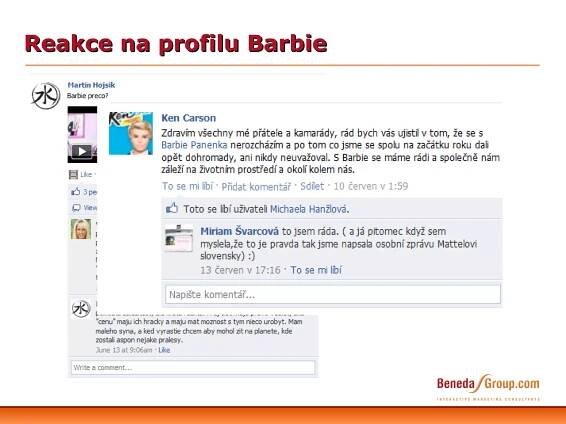Click the blonde woman commenter avatar
This screenshot has height=424, width=566.
(x=81, y=229)
